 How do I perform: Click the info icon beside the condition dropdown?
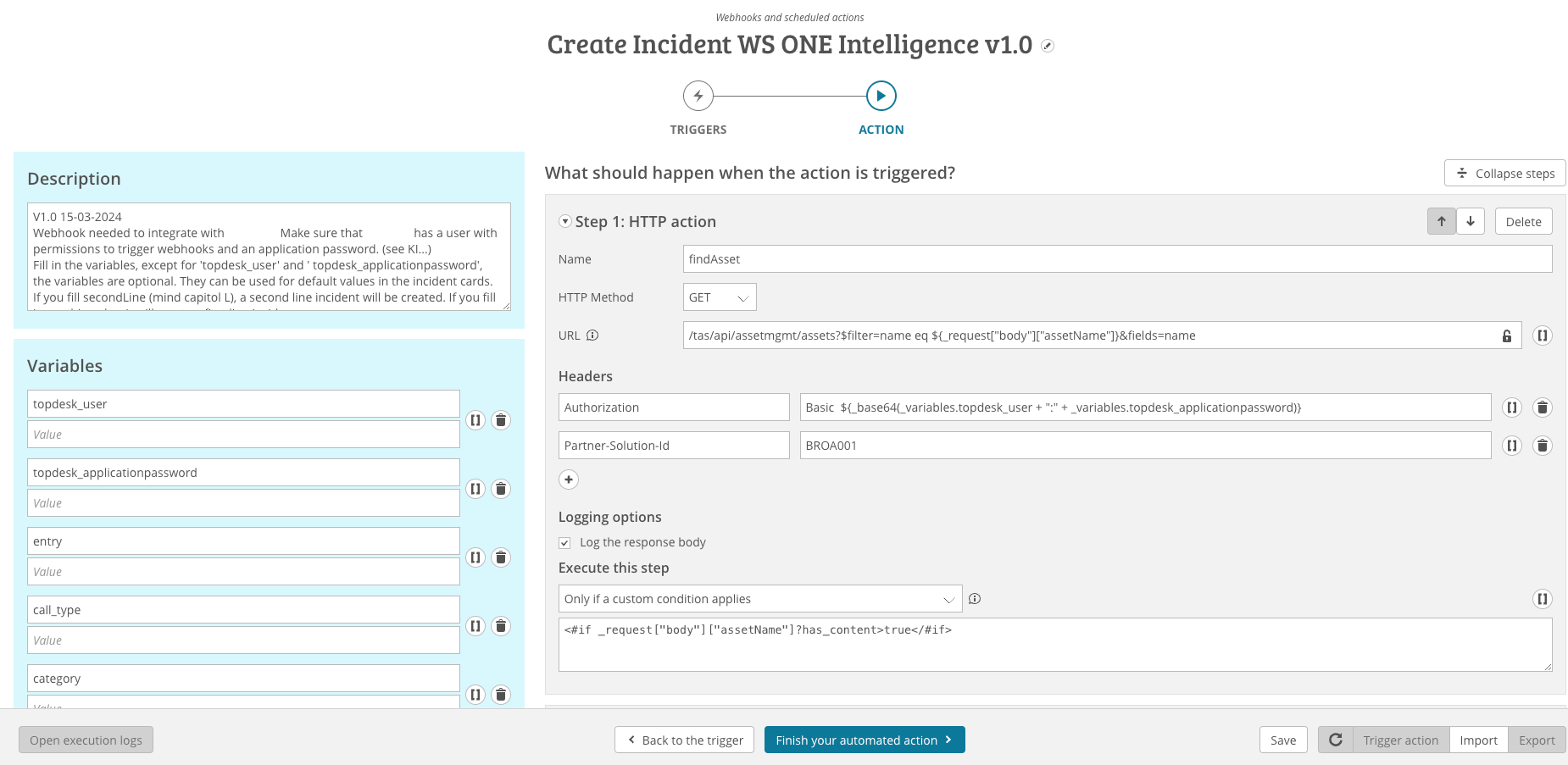[975, 599]
